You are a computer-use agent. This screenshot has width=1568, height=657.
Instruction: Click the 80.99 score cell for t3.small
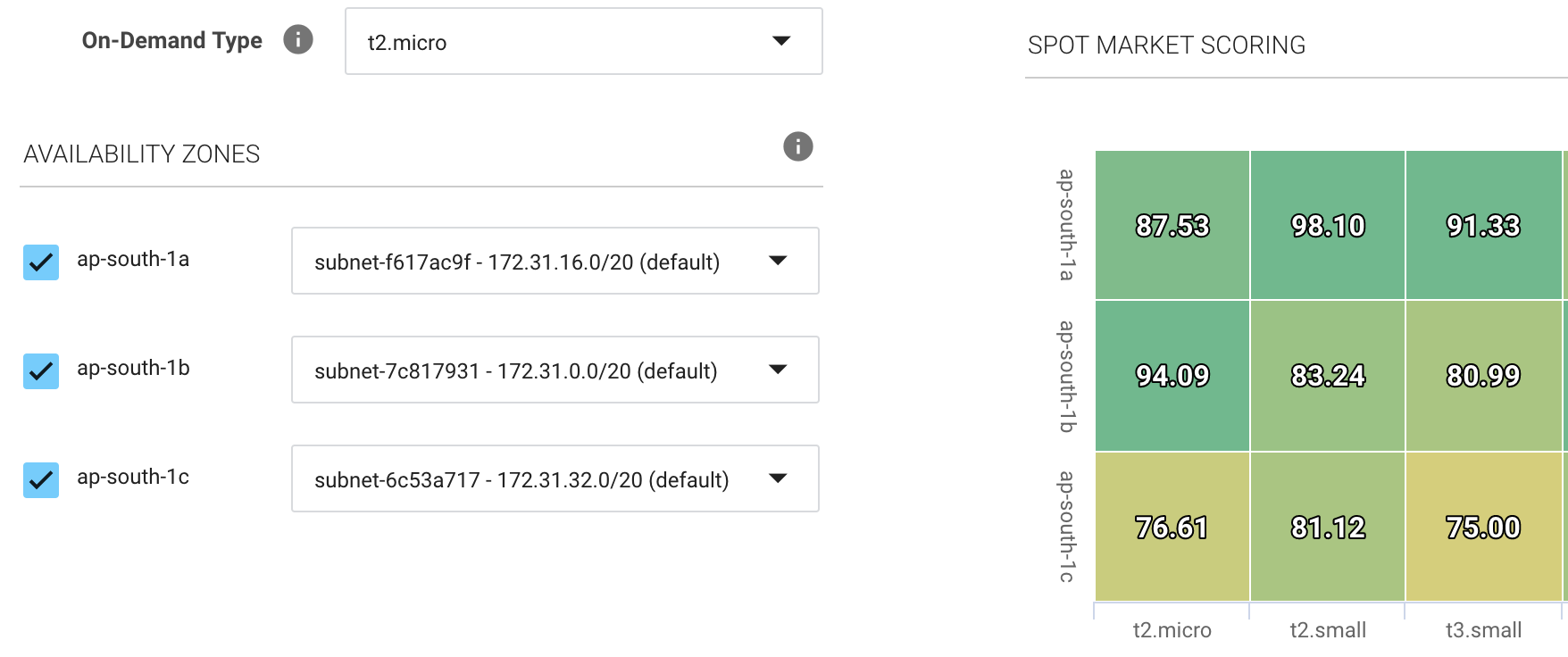[x=1482, y=374]
